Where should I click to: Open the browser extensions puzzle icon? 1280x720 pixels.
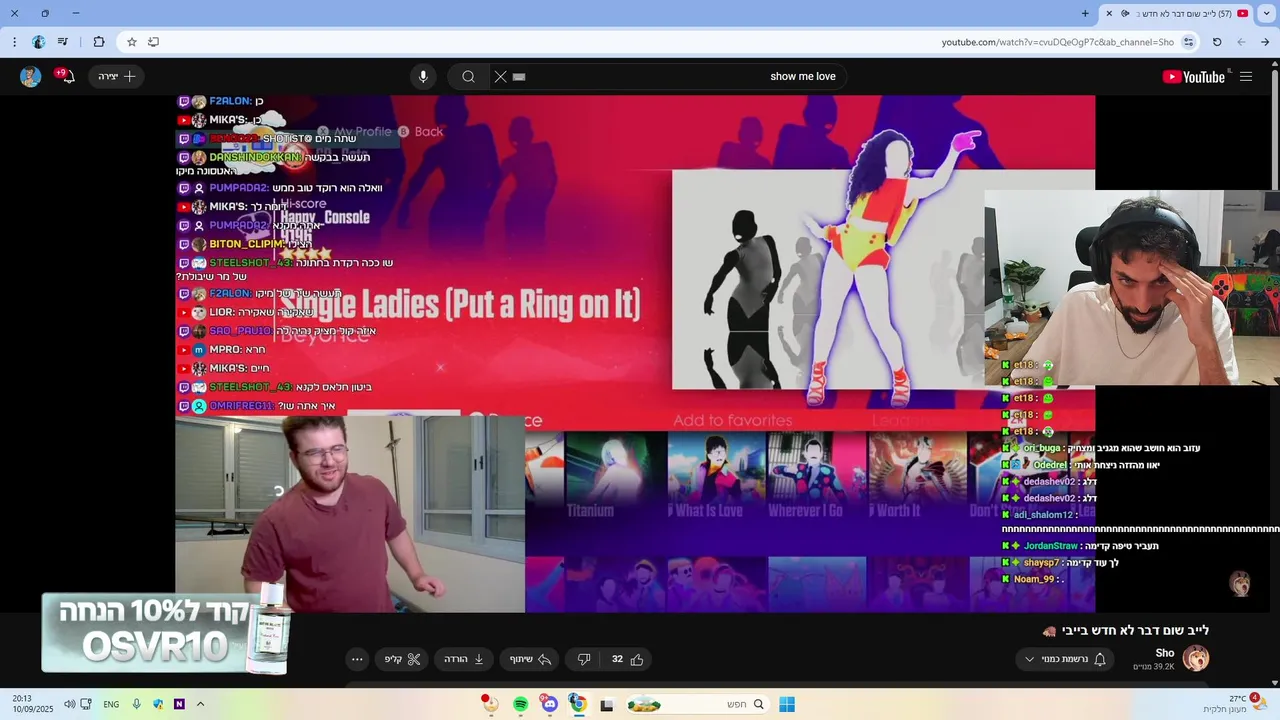[98, 42]
